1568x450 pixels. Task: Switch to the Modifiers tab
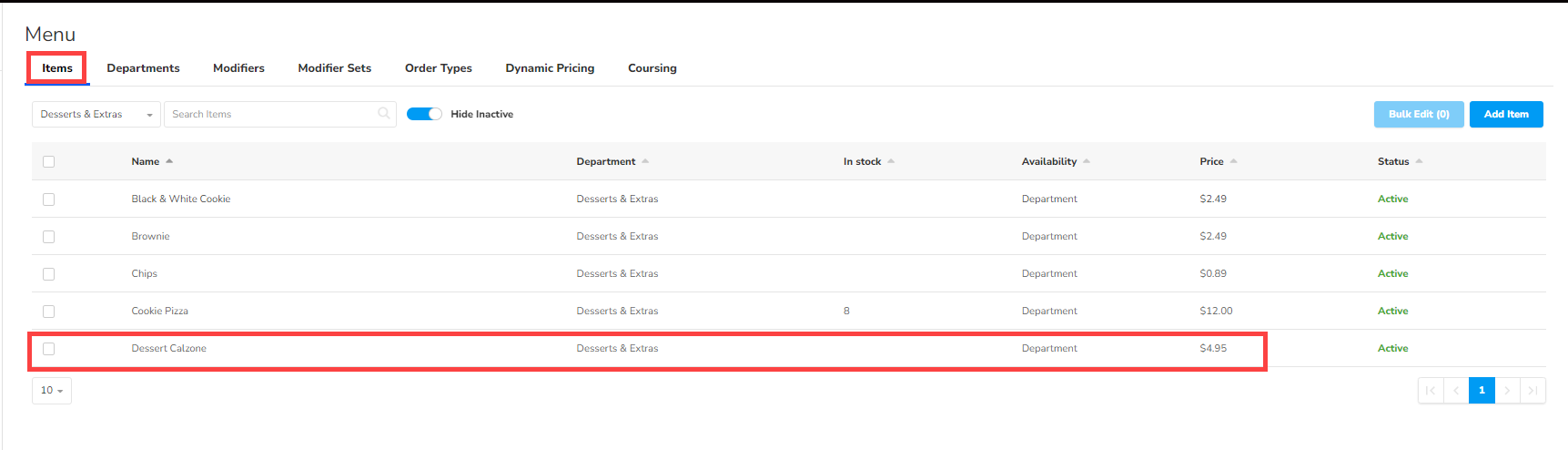[238, 68]
